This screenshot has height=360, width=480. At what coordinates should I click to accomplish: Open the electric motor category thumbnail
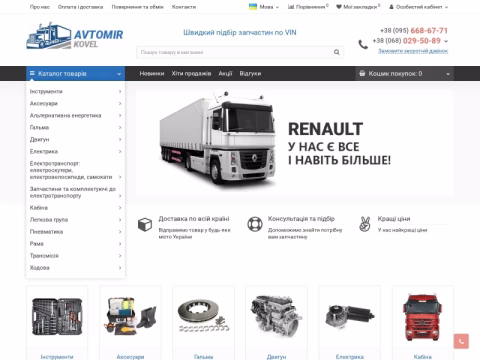350,316
